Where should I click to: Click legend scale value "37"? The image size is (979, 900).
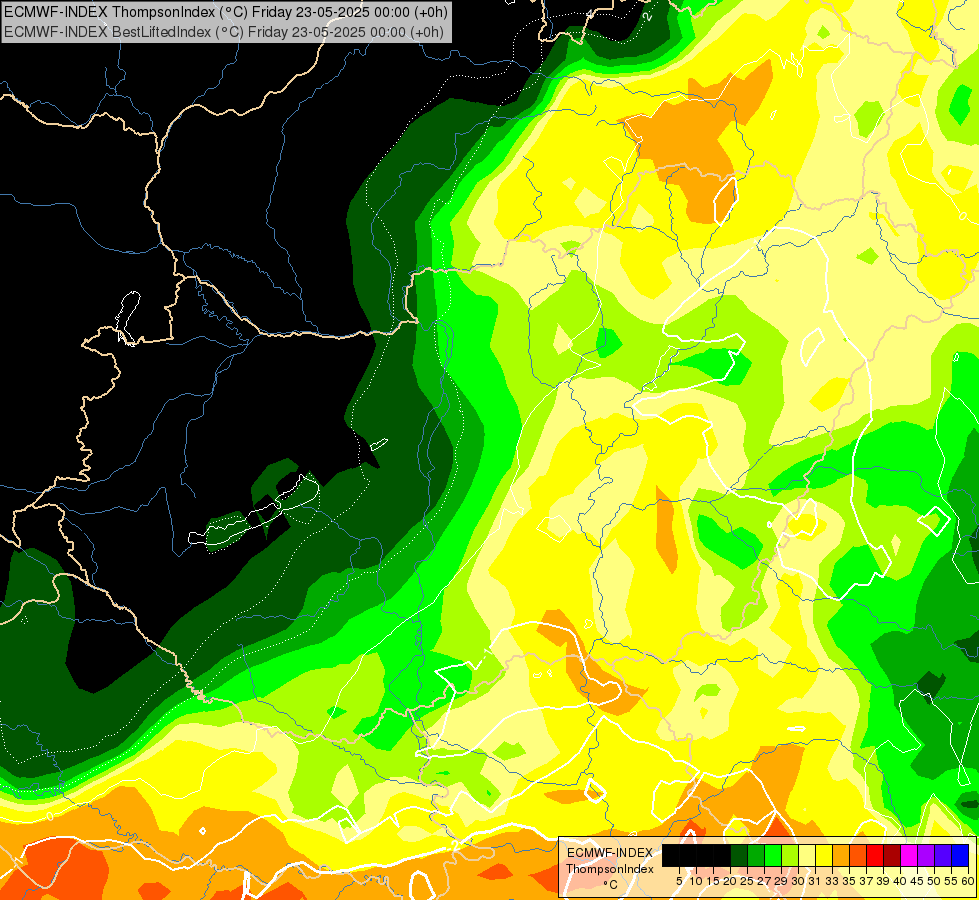point(865,881)
